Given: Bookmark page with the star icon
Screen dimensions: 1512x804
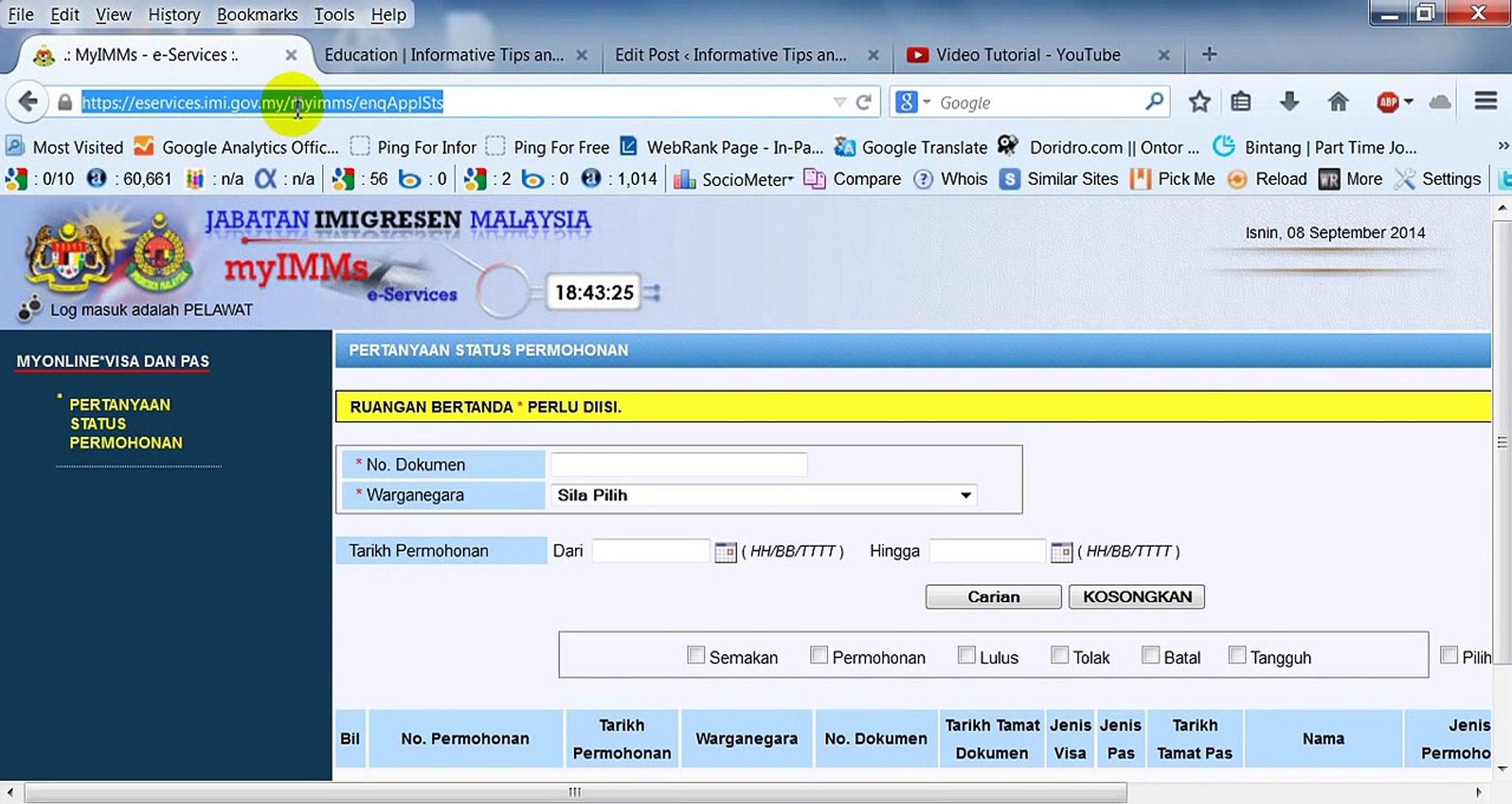Looking at the screenshot, I should [1199, 102].
